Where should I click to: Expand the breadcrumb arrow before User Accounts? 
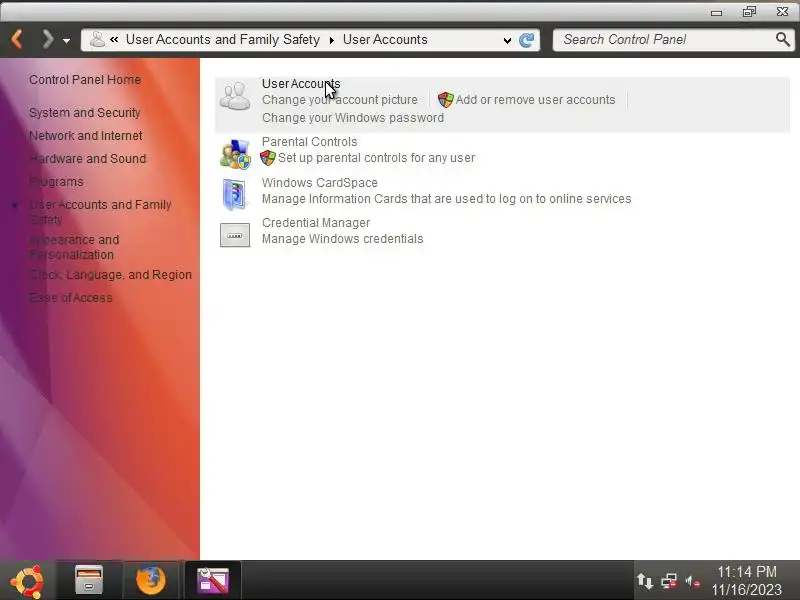coord(332,40)
